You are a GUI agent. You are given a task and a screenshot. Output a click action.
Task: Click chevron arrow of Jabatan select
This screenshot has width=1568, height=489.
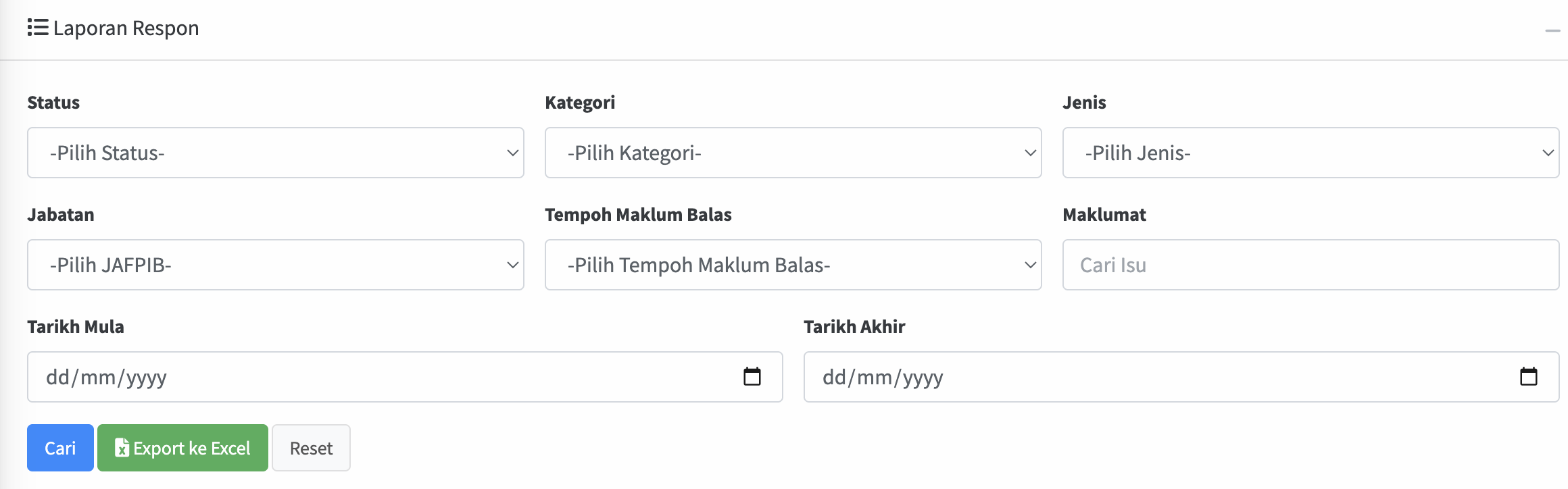coord(512,265)
